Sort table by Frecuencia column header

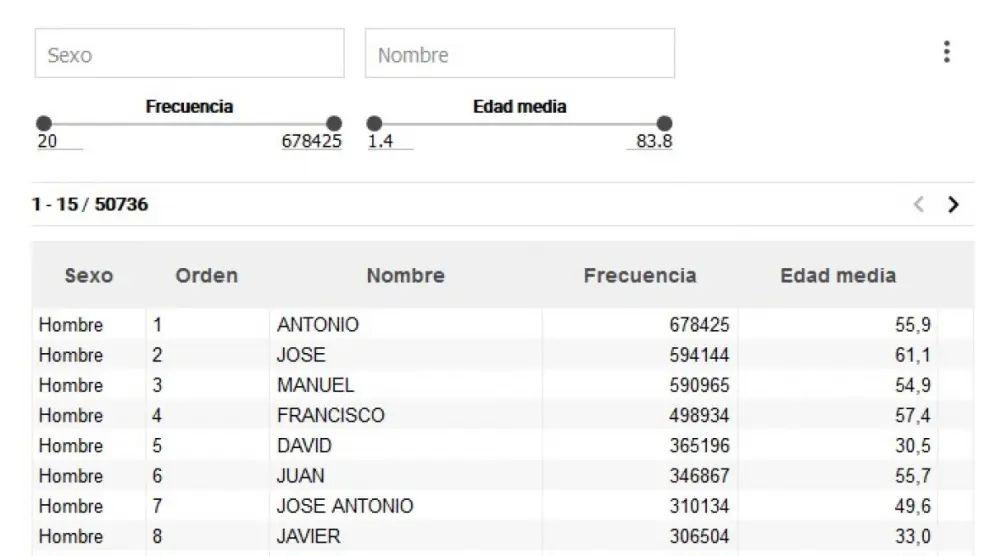pos(640,276)
